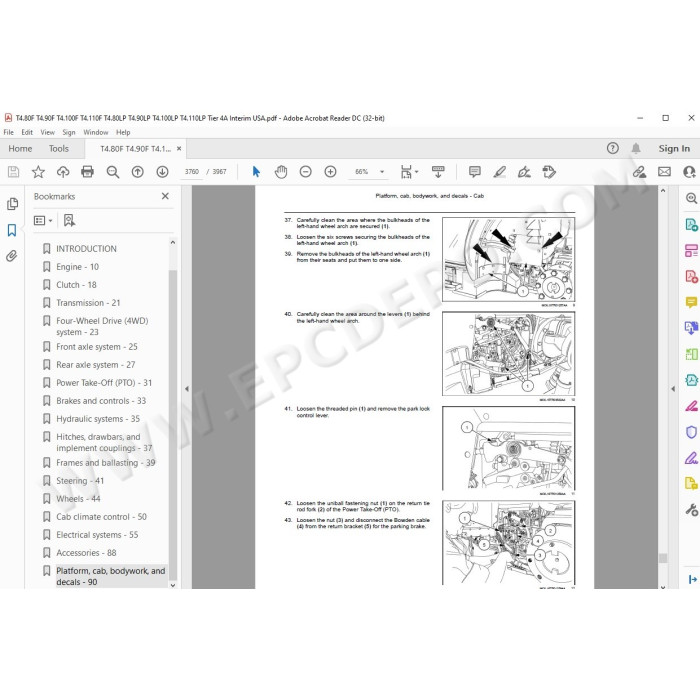Add file to starred with star icon
The width and height of the screenshot is (700, 700).
(38, 172)
